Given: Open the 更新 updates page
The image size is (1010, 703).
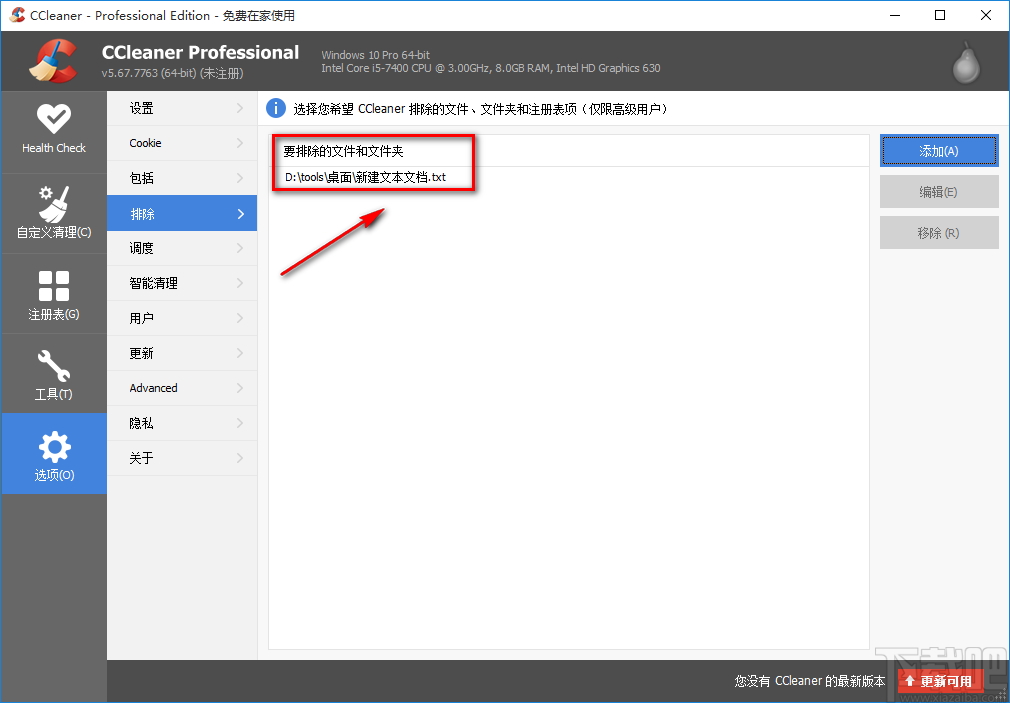Looking at the screenshot, I should 182,353.
